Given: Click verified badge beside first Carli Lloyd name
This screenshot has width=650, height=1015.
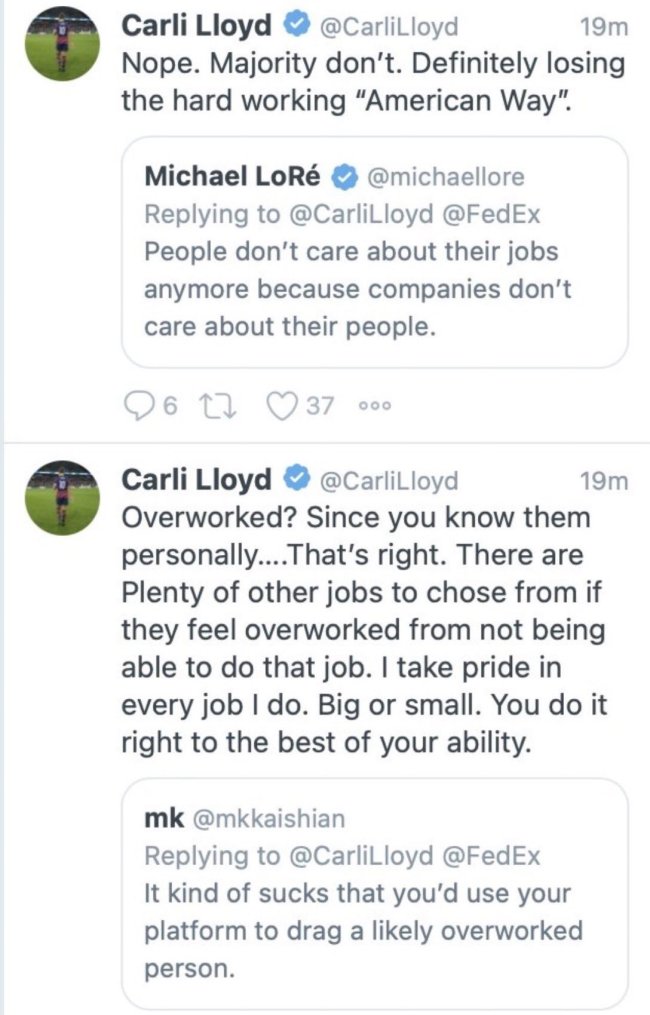Looking at the screenshot, I should point(295,27).
